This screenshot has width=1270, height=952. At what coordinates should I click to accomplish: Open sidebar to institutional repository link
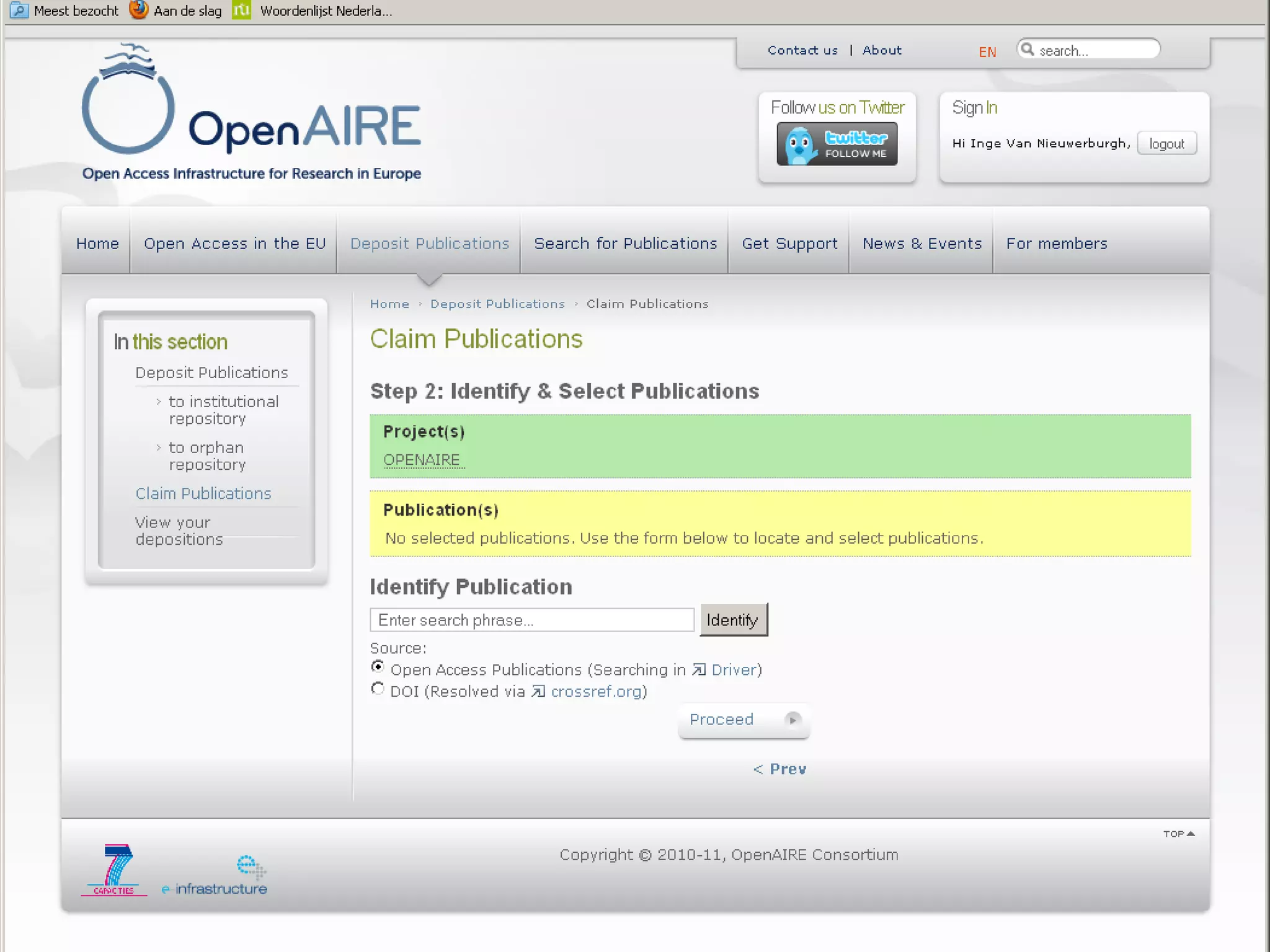[224, 410]
